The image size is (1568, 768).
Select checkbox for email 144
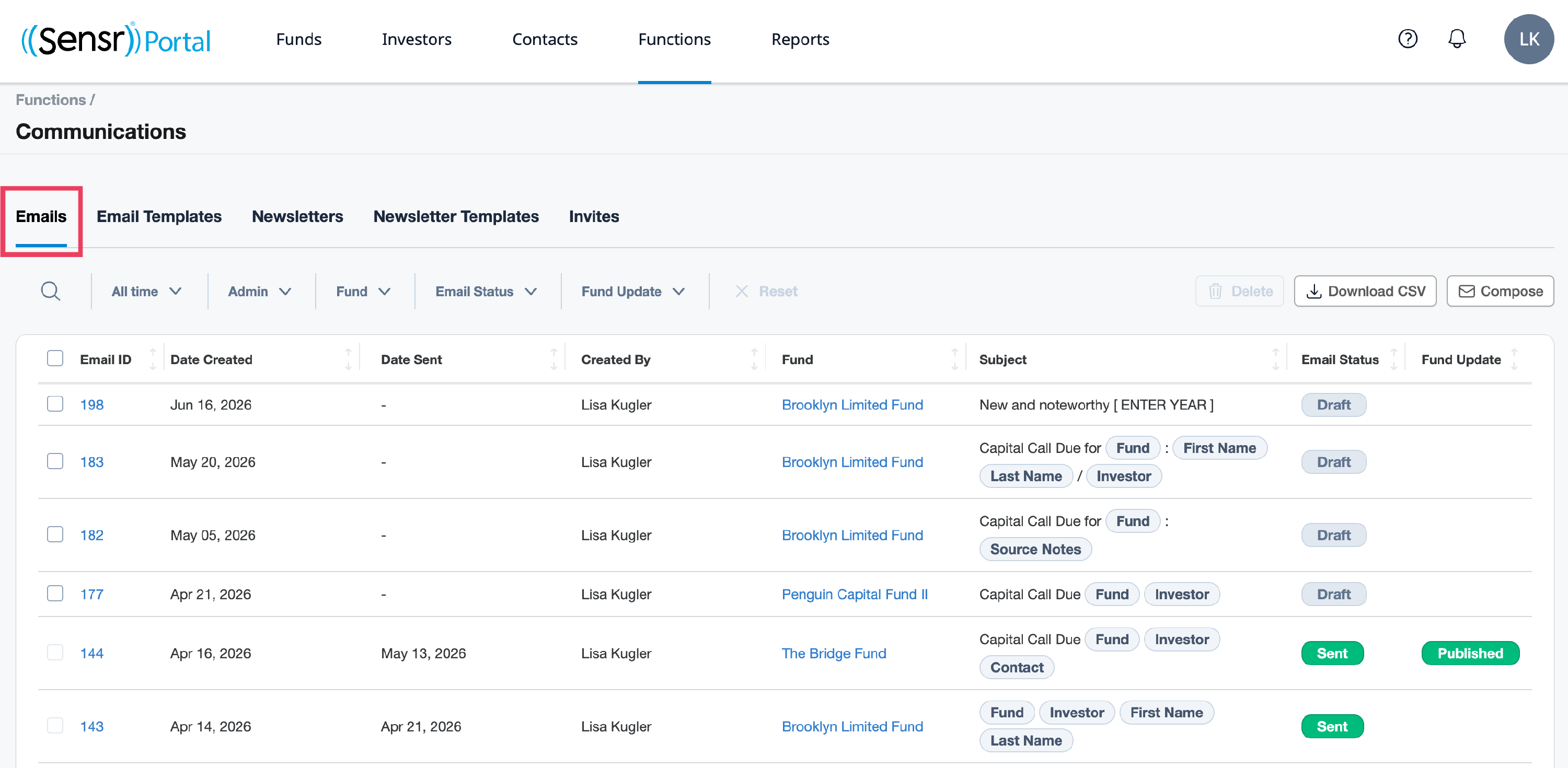click(x=55, y=653)
